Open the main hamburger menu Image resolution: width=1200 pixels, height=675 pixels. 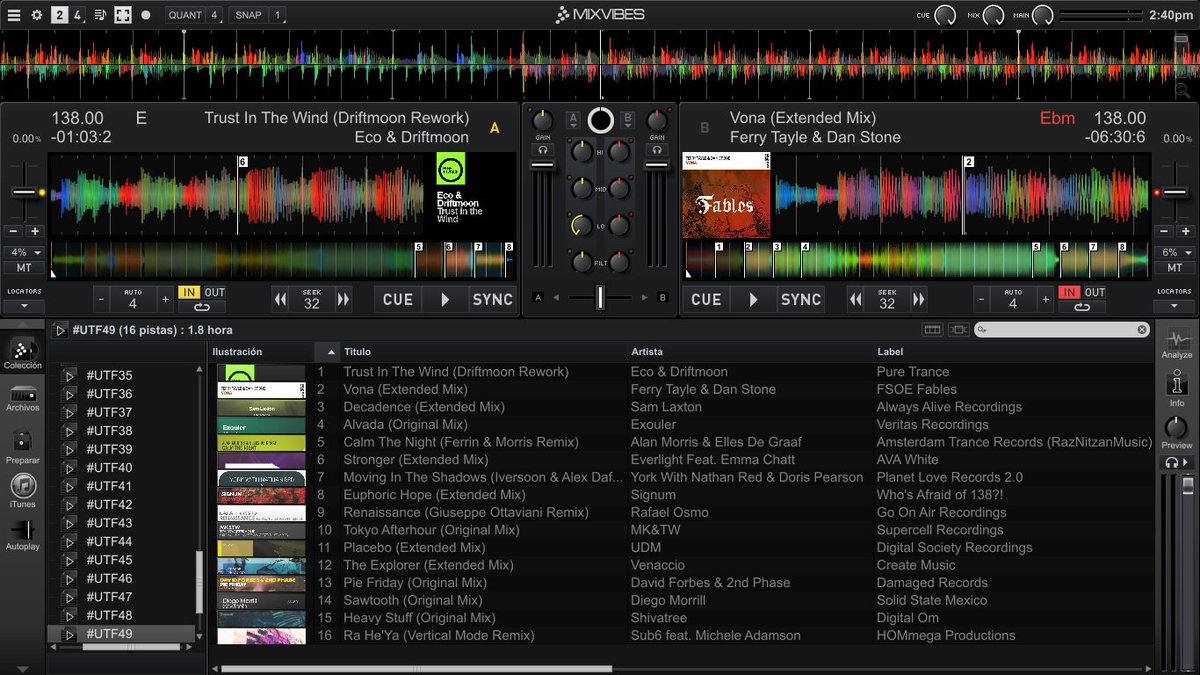point(14,15)
